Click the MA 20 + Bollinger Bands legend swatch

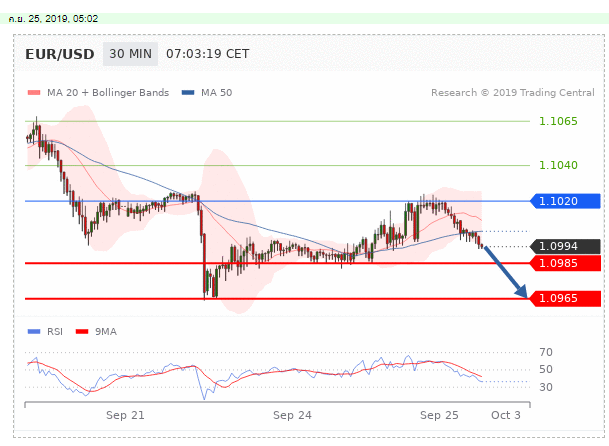tap(34, 93)
